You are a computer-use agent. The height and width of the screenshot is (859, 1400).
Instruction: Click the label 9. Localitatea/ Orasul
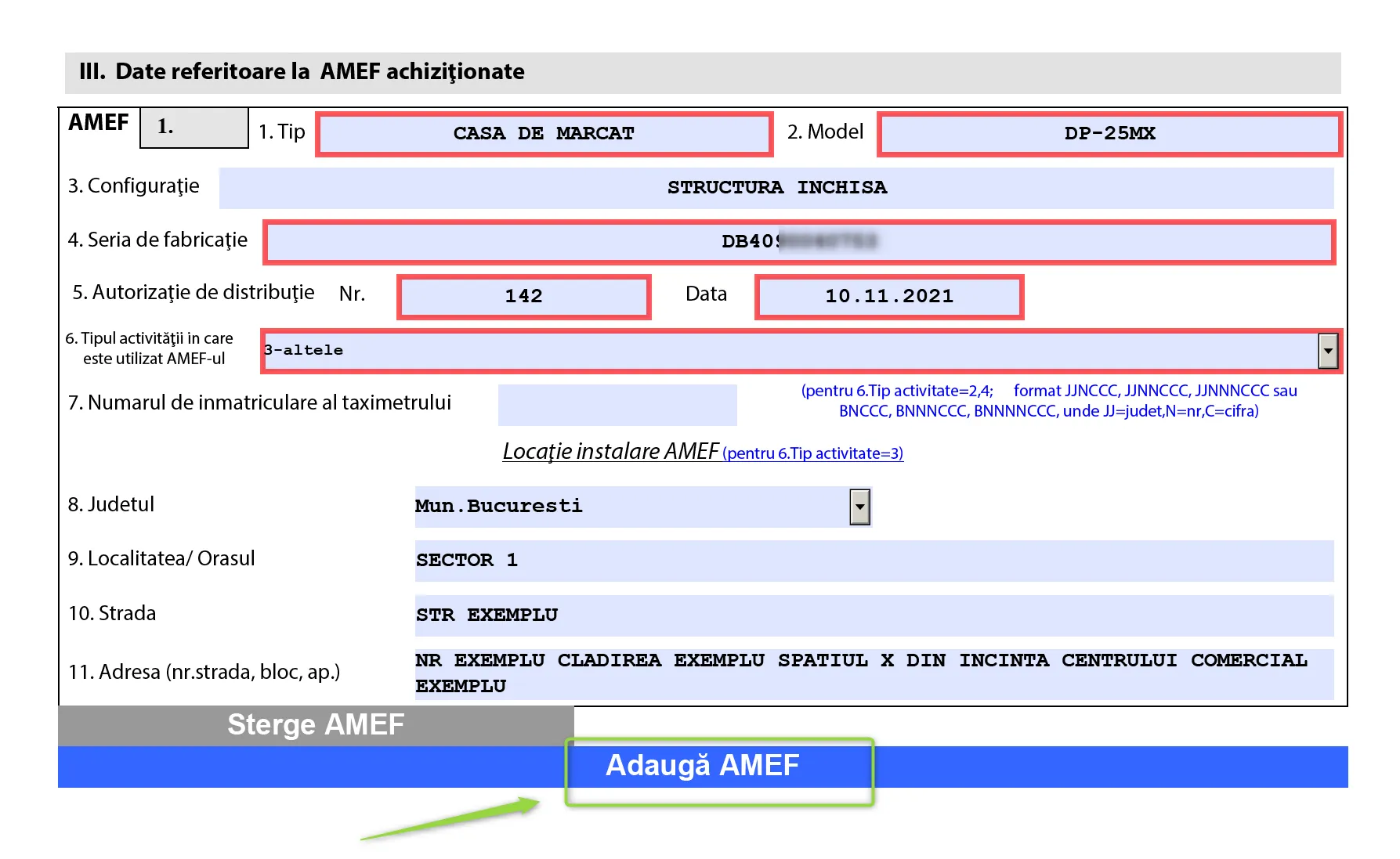161,558
